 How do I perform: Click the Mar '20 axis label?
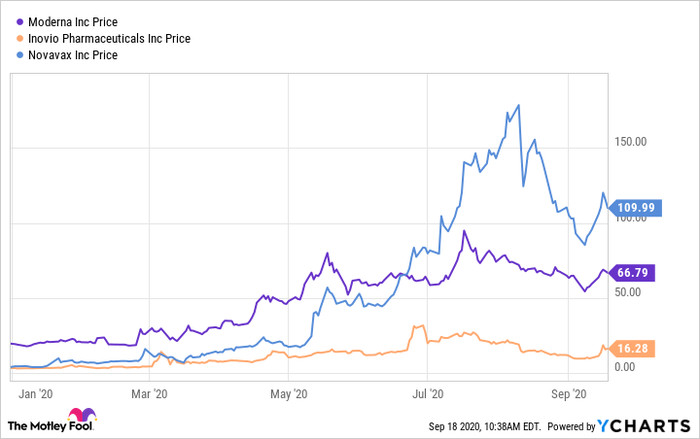150,393
